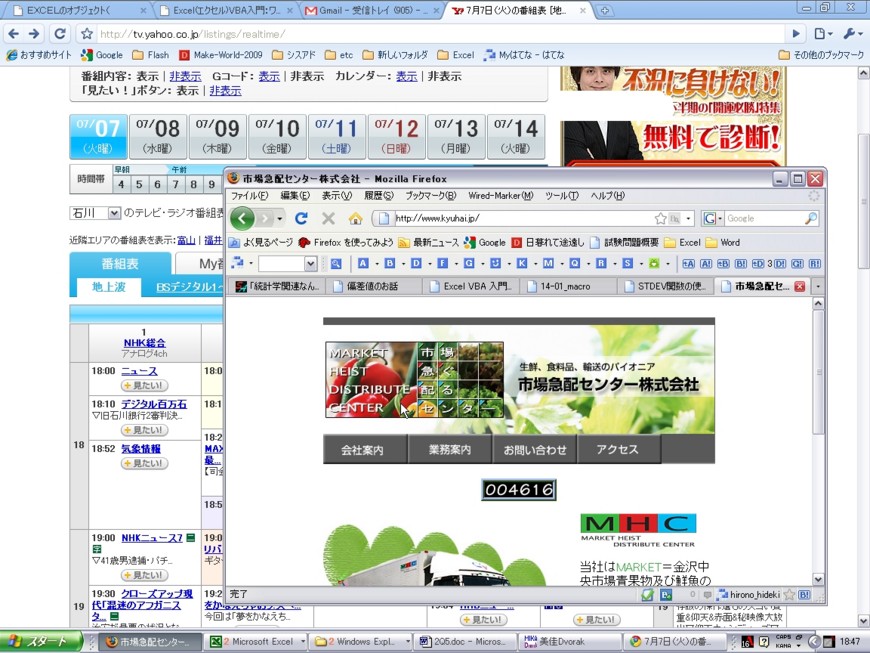Screen dimensions: 870x653
Task: Open ブックマーク menu in Firefox
Action: pyautogui.click(x=431, y=195)
